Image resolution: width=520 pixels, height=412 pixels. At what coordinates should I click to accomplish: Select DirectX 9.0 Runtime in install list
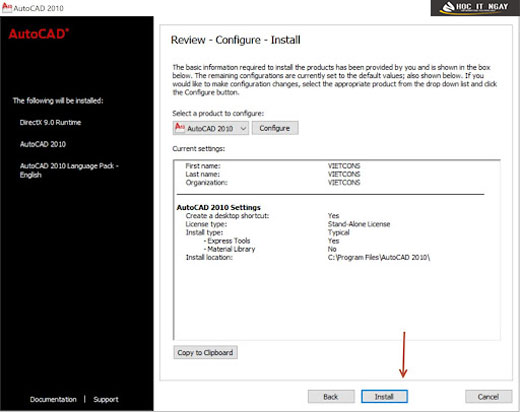pyautogui.click(x=50, y=122)
